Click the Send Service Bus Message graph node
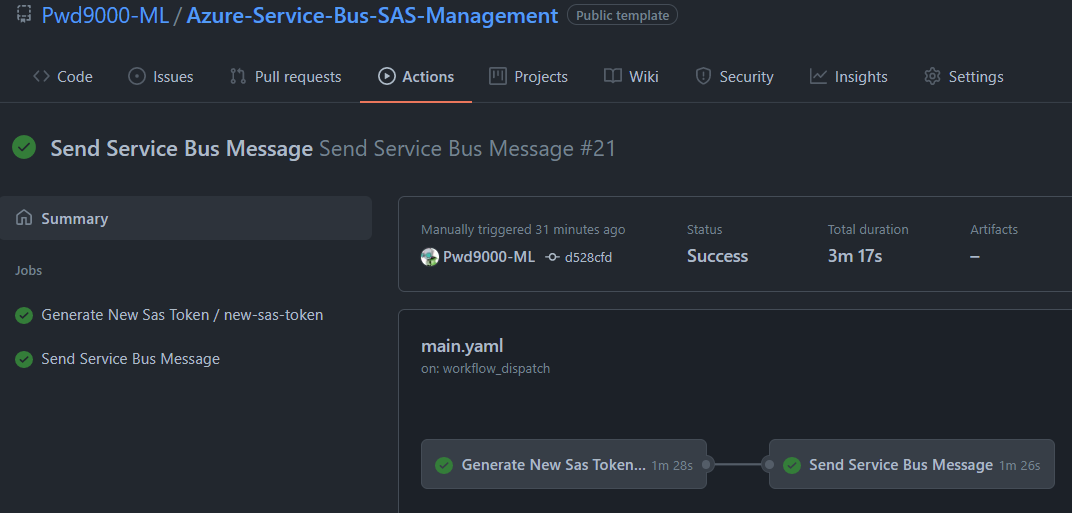Screen dimensions: 1072x513 coord(911,464)
